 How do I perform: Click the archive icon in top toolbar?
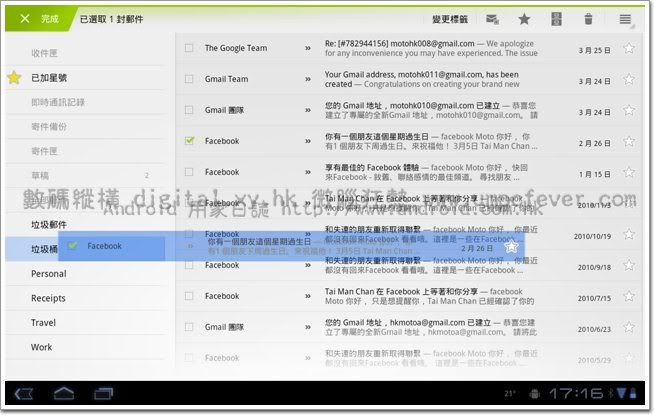point(556,19)
